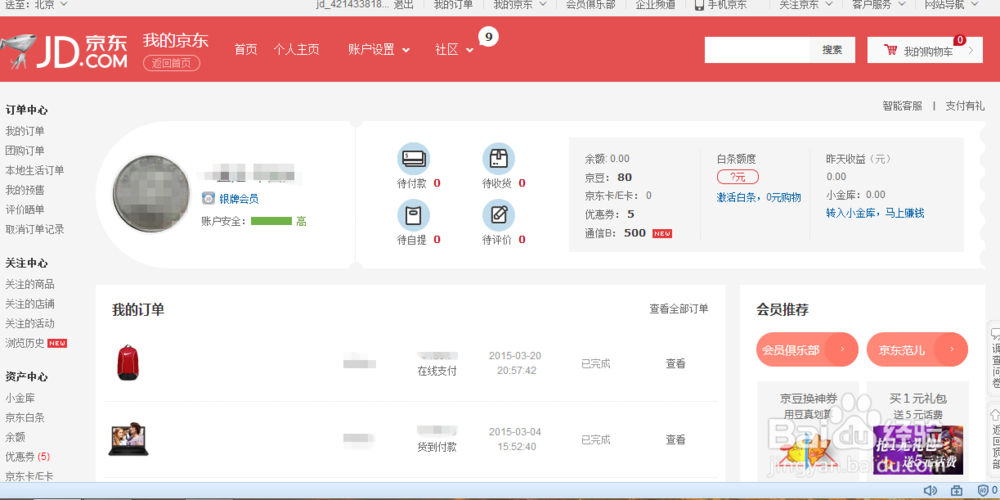Click the 白条额度 ?元 badge
This screenshot has height=500, width=1000.
coord(737,177)
